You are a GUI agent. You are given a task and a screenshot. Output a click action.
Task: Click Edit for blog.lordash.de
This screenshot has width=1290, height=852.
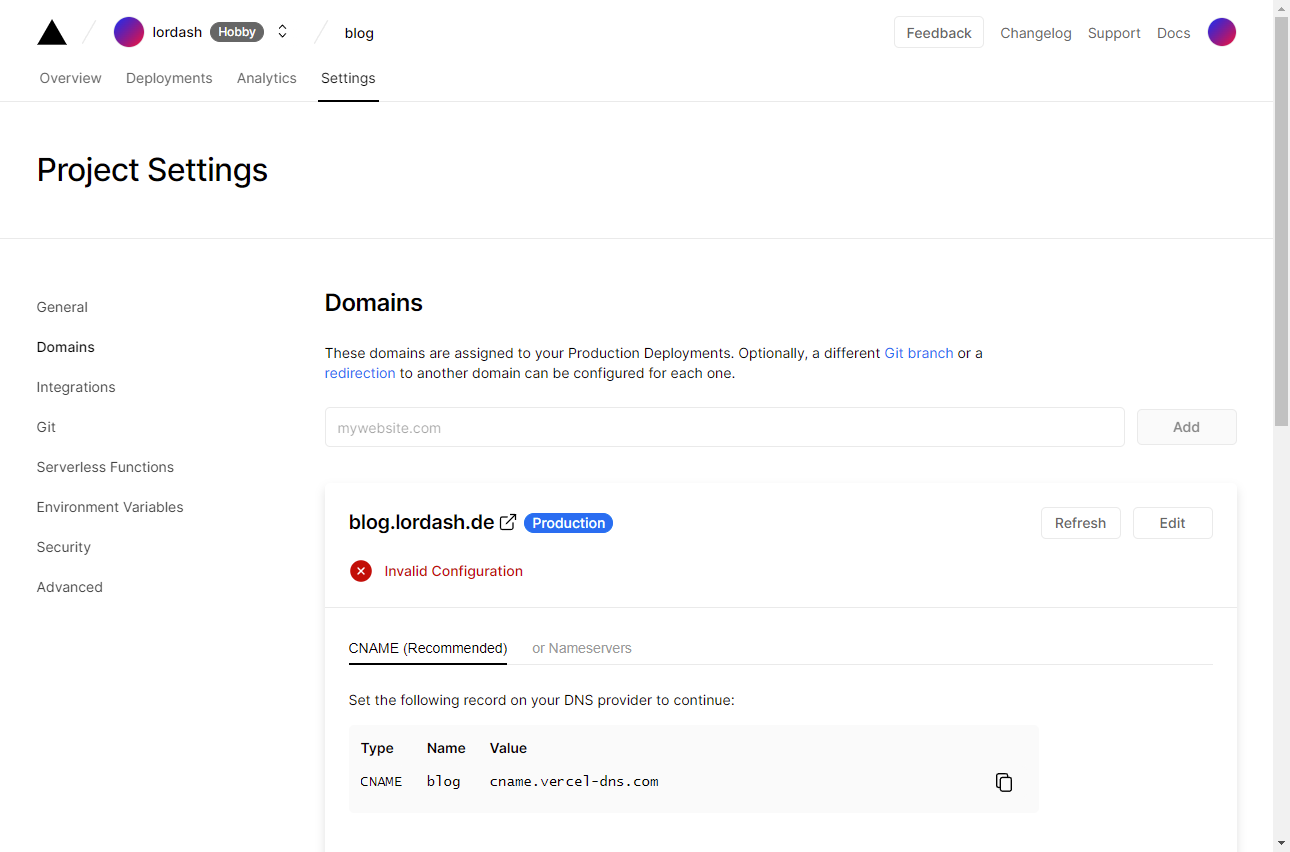click(x=1173, y=523)
